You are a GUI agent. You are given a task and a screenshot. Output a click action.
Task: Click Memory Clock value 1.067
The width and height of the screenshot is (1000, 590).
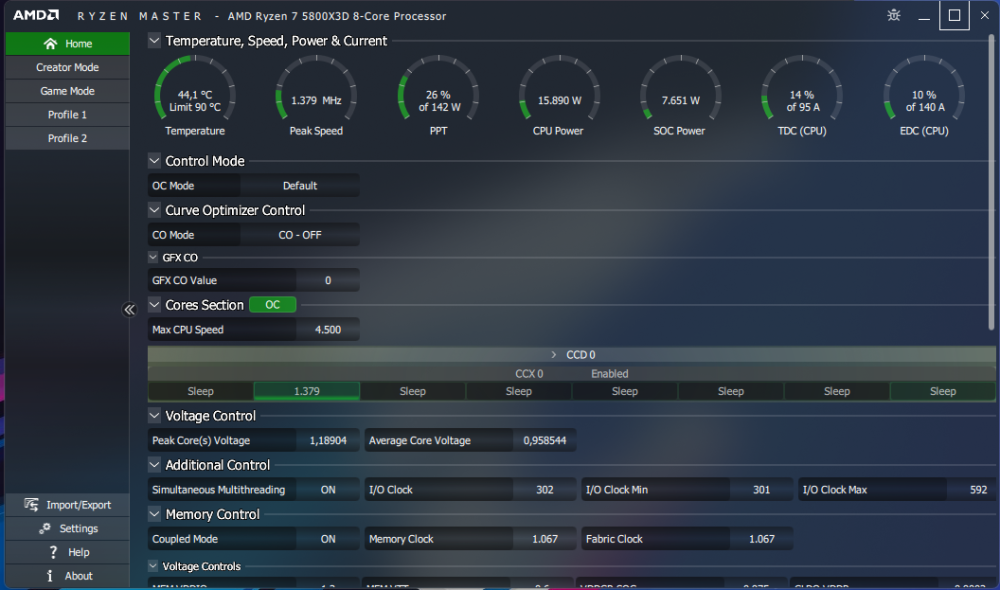(x=545, y=539)
